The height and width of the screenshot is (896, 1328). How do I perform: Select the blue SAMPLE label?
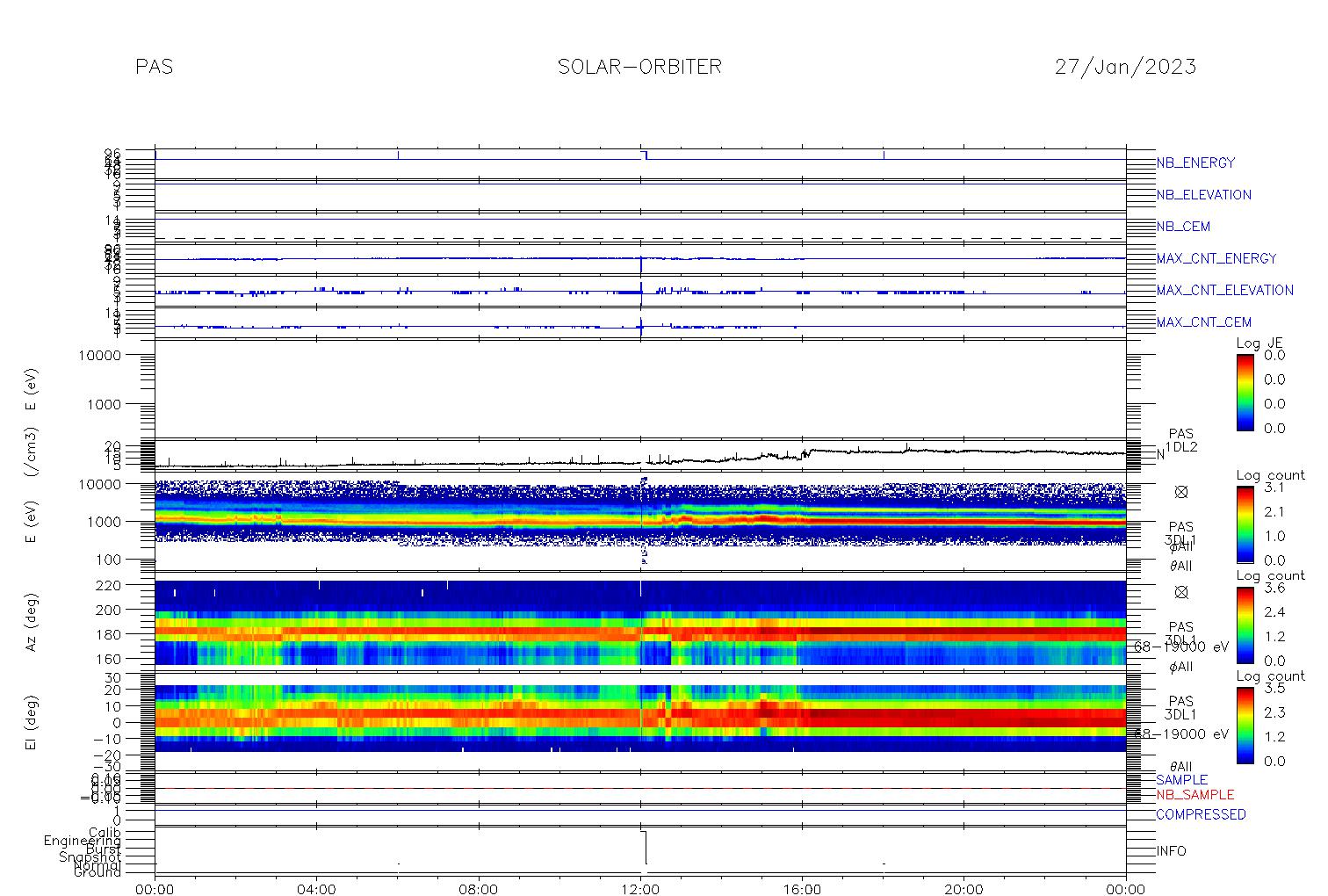pos(1181,780)
